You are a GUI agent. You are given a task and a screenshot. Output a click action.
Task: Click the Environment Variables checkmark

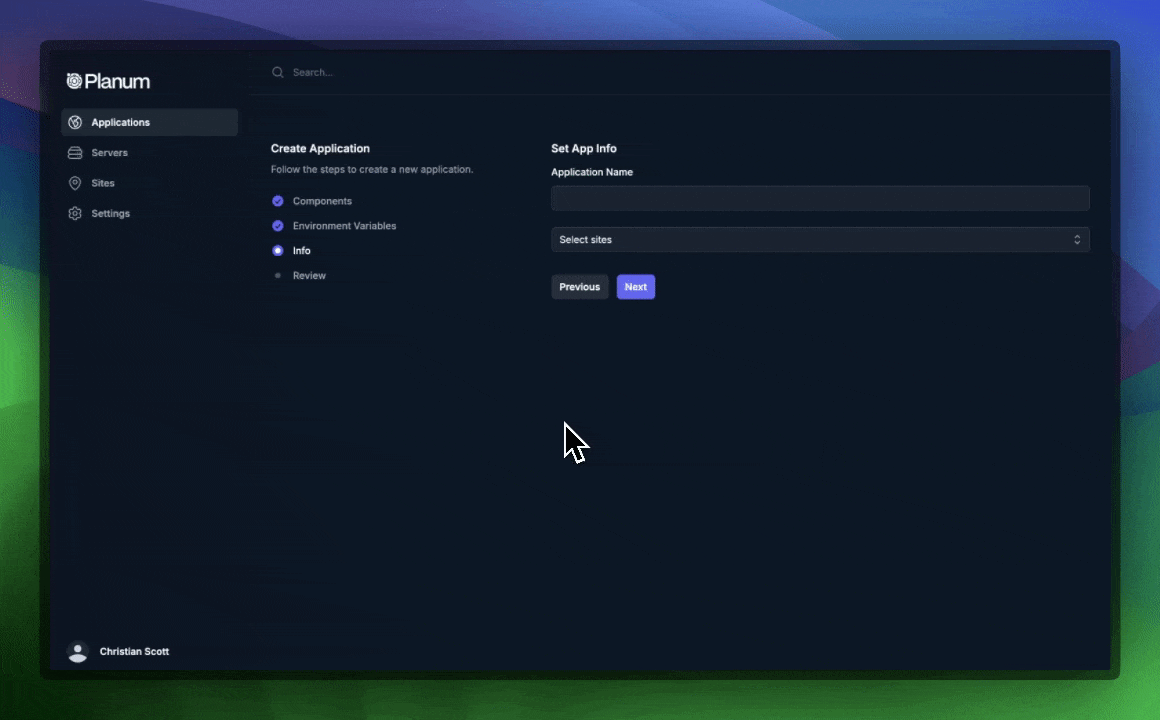pyautogui.click(x=277, y=225)
